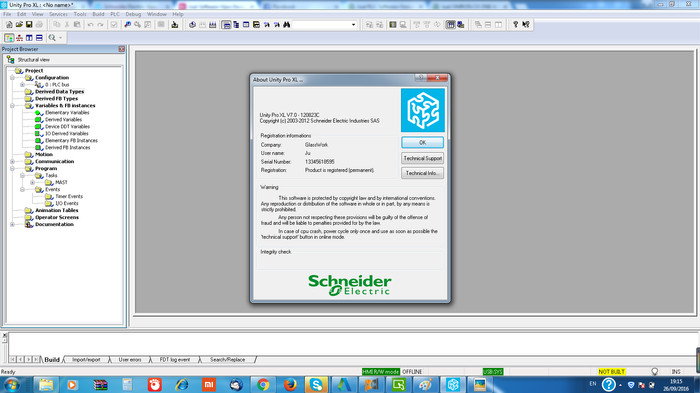Switch to the FDT log event tab
The width and height of the screenshot is (700, 393).
click(175, 360)
